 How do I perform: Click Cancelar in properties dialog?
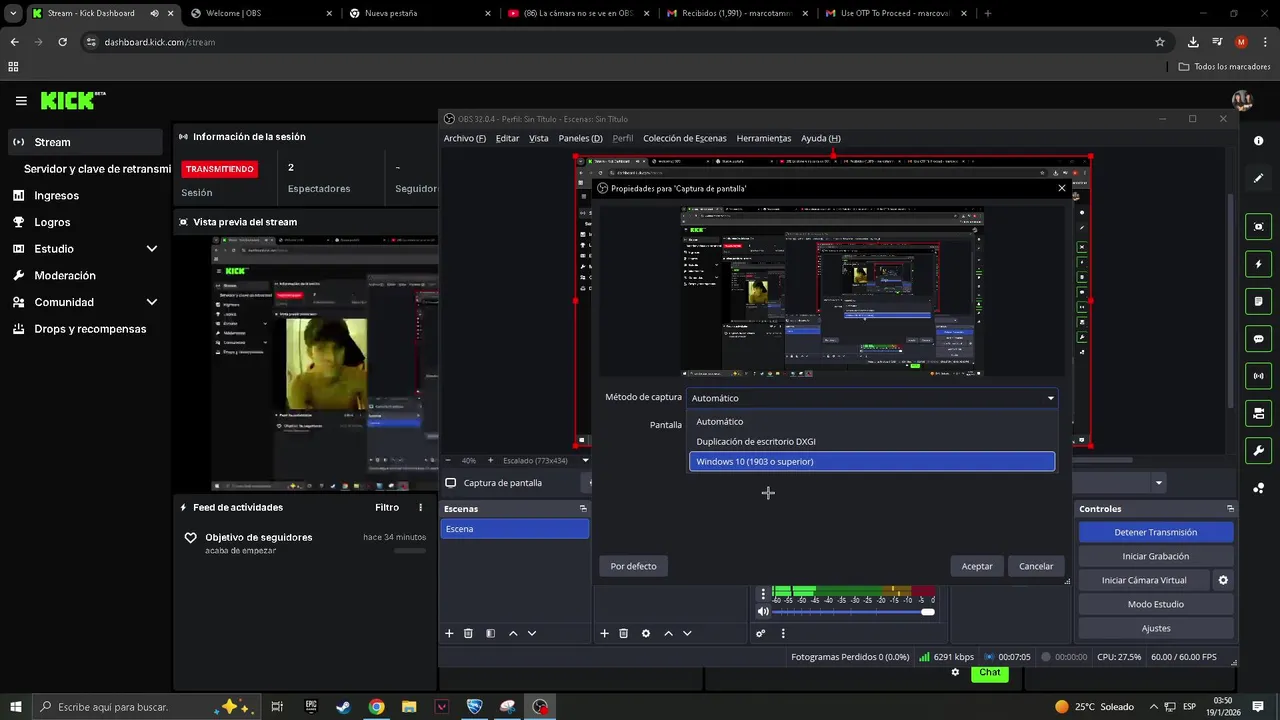[x=1036, y=566]
